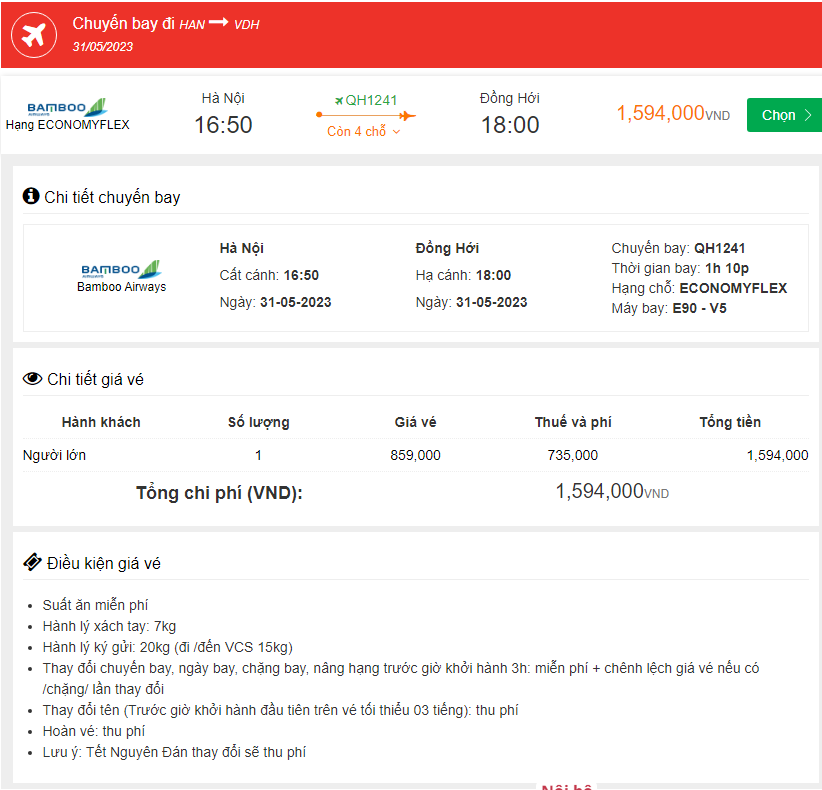Image resolution: width=822 pixels, height=790 pixels.
Task: Click the info icon beside Chi tiết chuyến bay
Action: point(31,196)
